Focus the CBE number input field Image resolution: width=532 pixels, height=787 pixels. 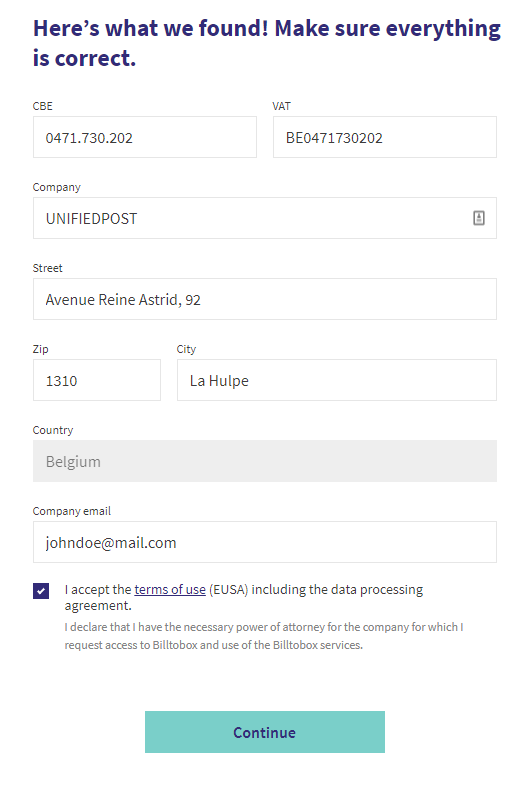(x=145, y=137)
